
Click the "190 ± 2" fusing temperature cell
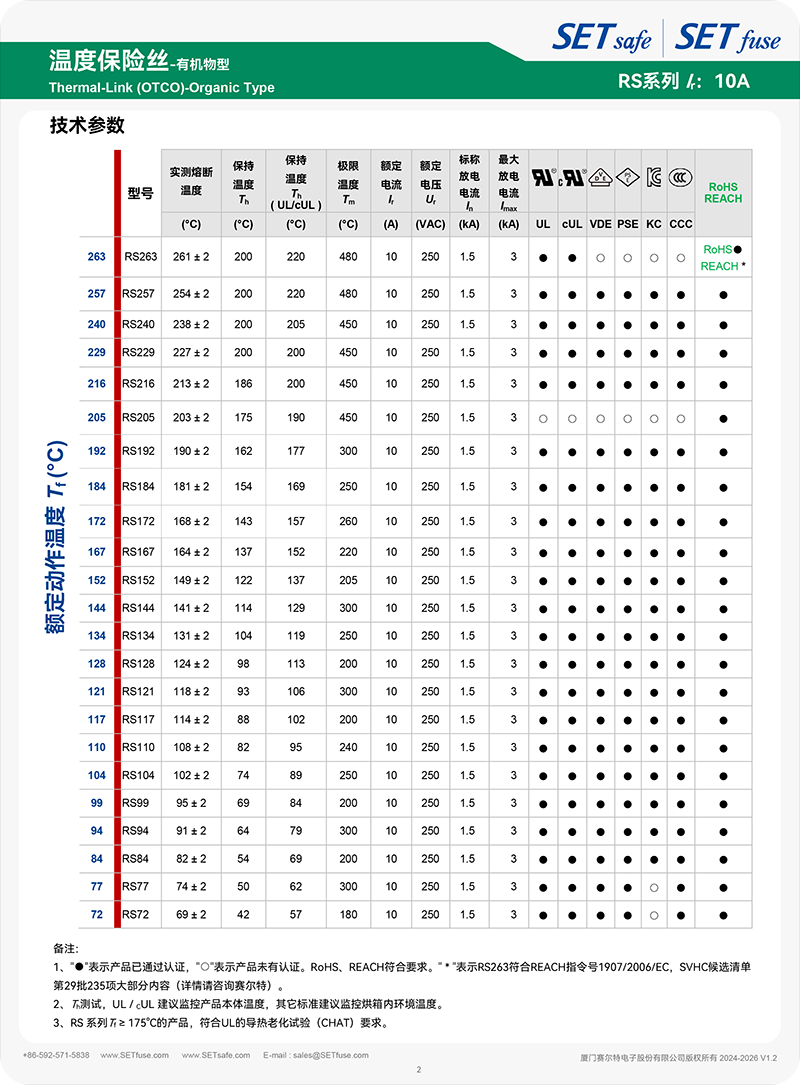click(191, 451)
